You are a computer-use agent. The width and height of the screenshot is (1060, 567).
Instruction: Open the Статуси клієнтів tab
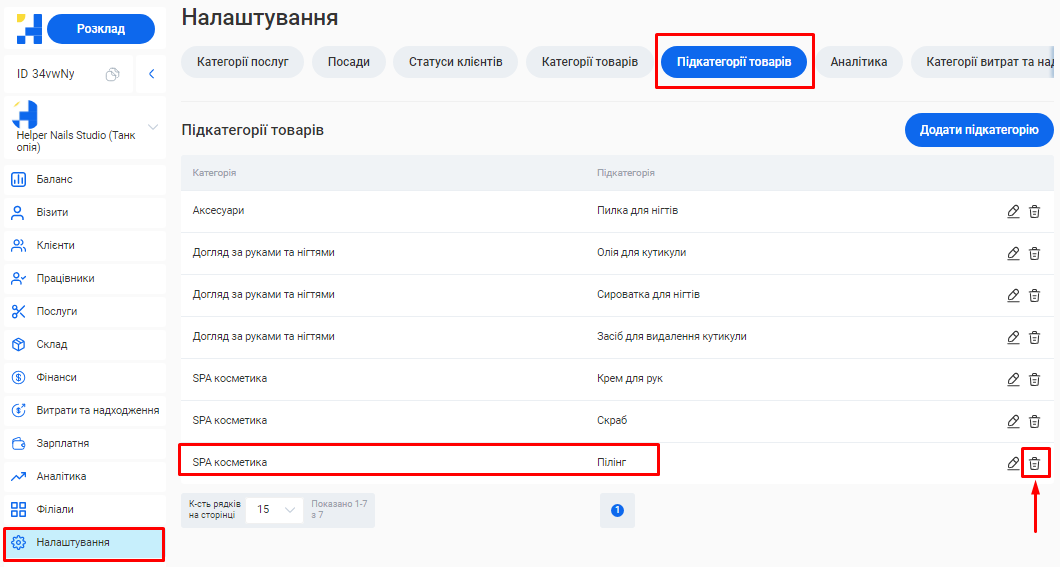(455, 62)
